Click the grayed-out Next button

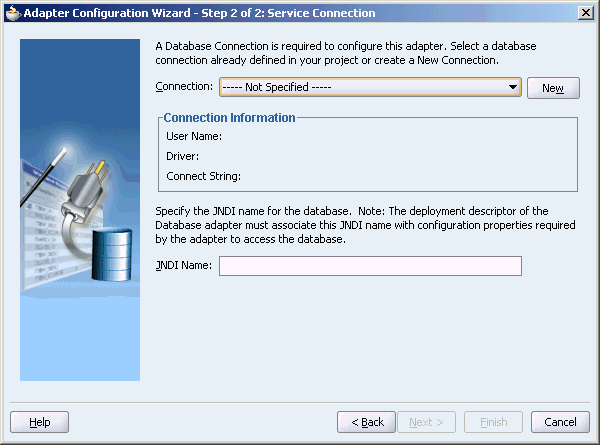[x=426, y=422]
